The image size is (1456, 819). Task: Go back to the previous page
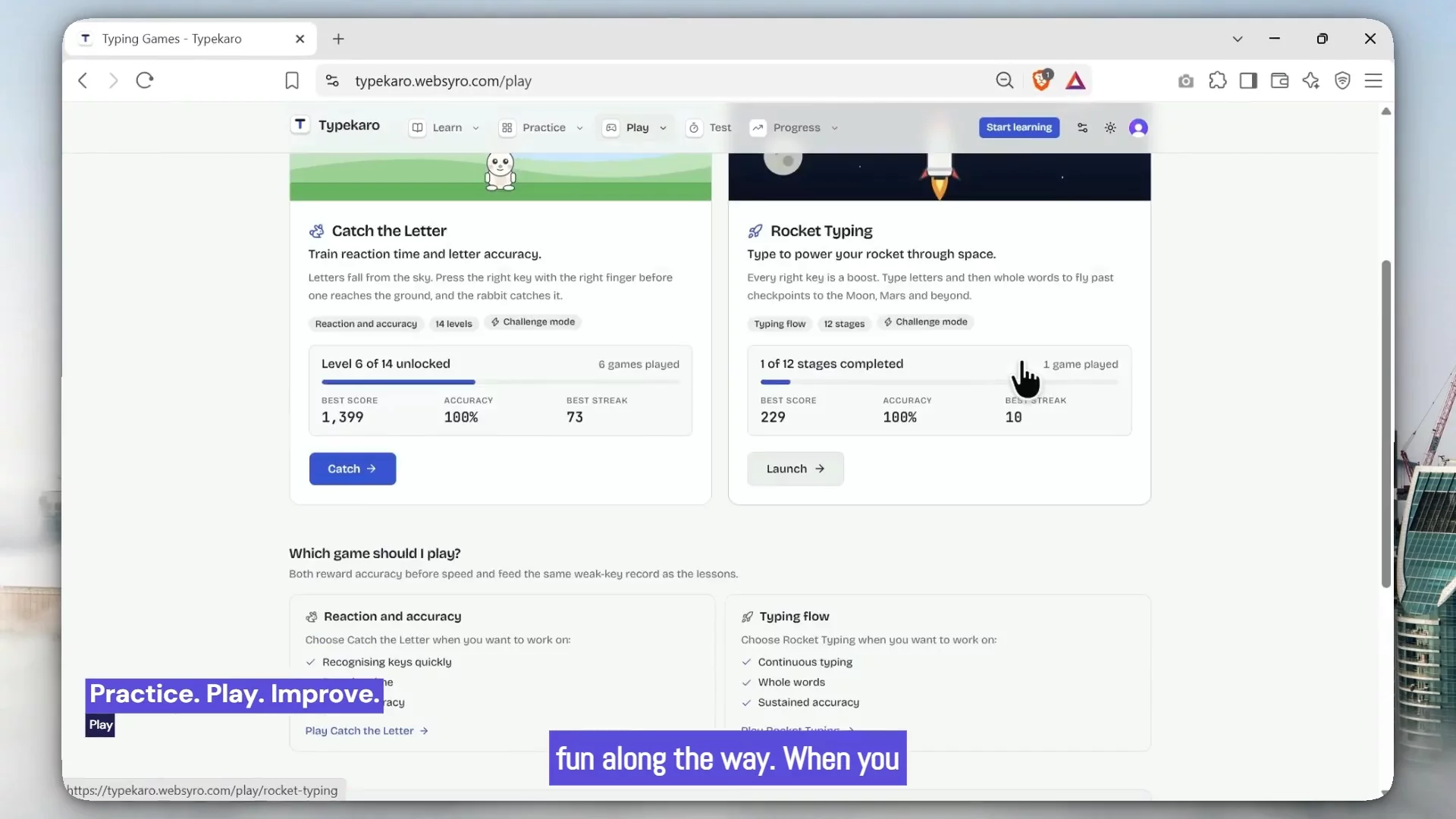83,80
